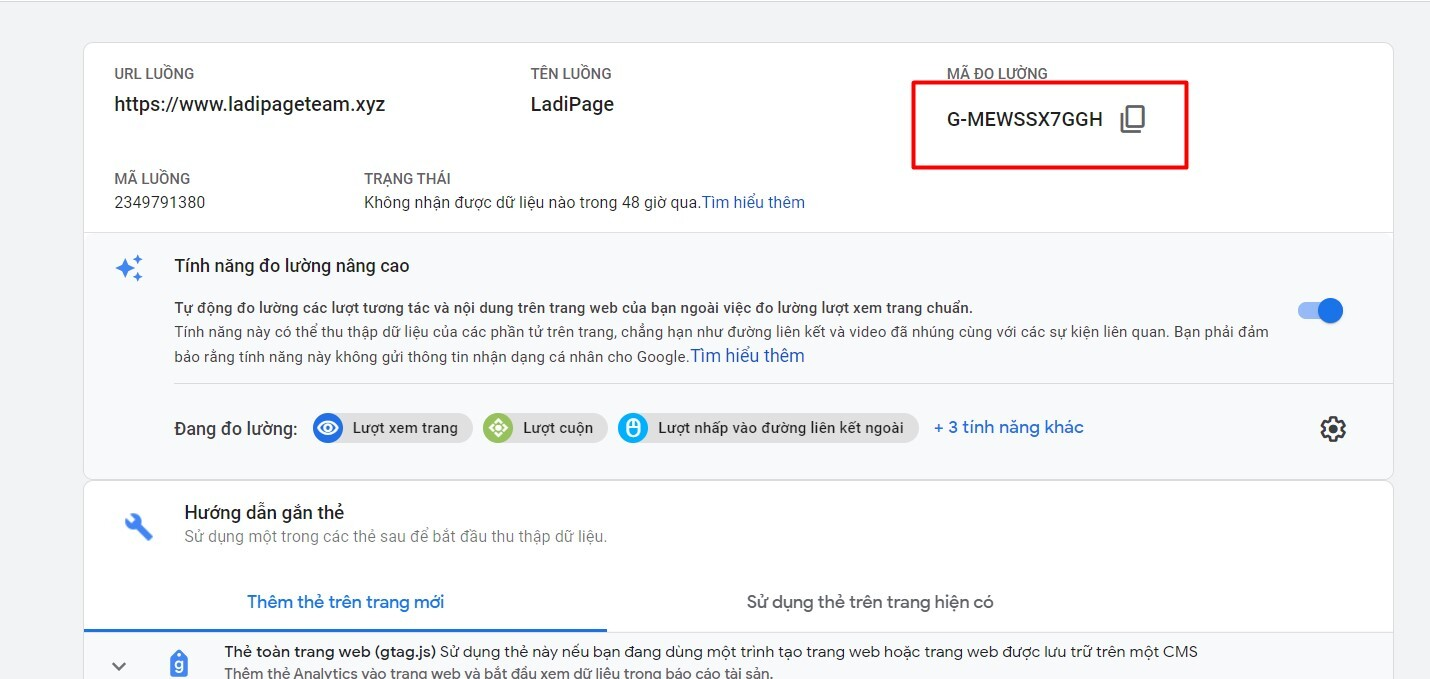Click the Lượt nhấp vào đường liên kết ngoài chip
This screenshot has width=1430, height=679.
point(780,428)
